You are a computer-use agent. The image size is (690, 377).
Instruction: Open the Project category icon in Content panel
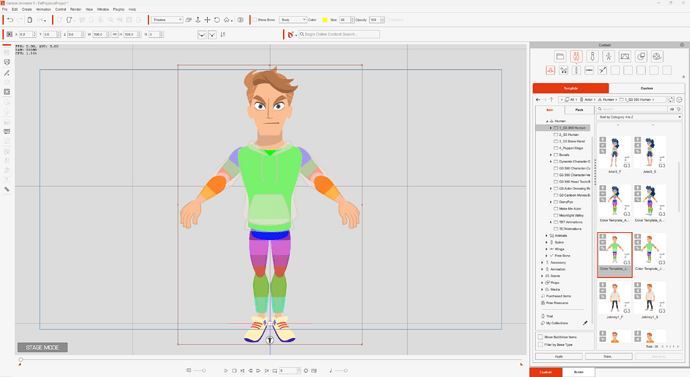click(560, 56)
